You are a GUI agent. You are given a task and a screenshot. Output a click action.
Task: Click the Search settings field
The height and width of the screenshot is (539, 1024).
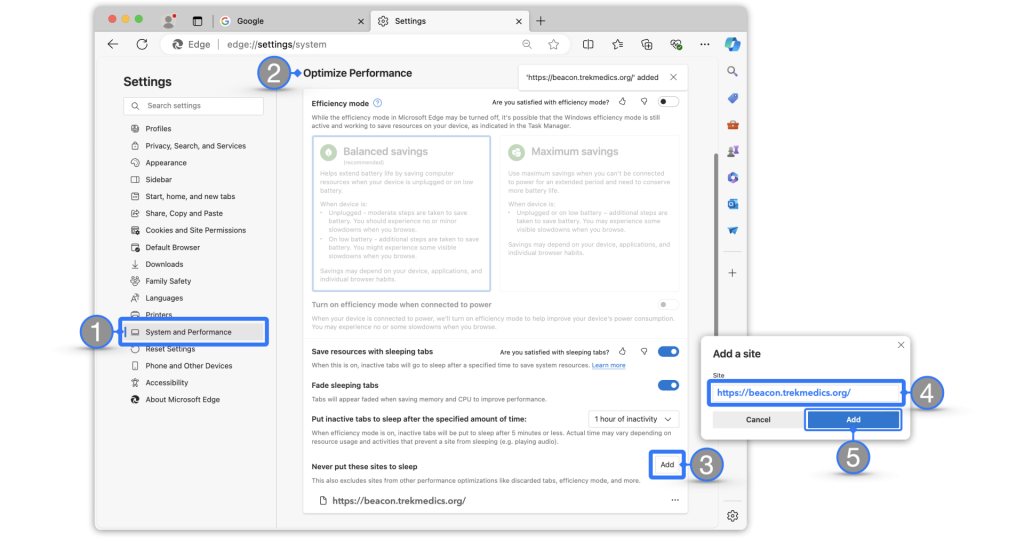click(193, 106)
